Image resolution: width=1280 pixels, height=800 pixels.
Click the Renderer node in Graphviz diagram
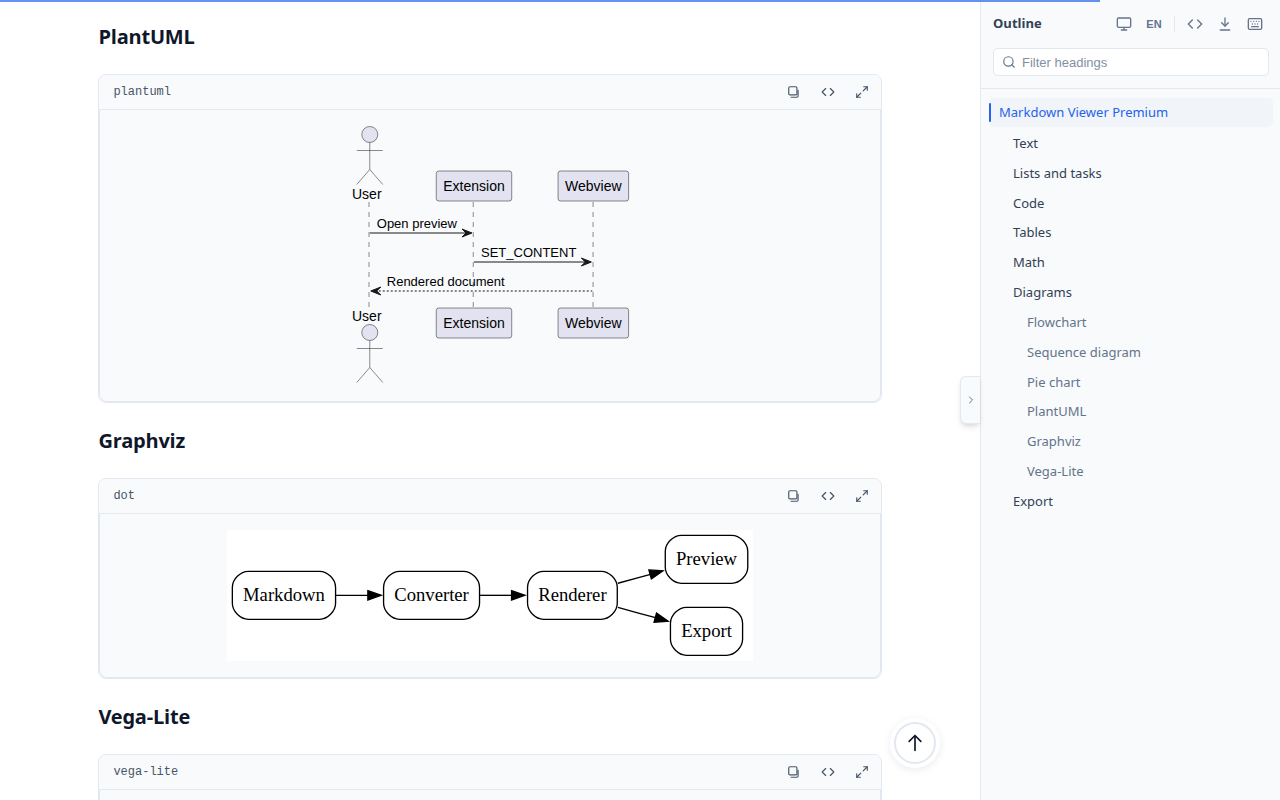click(x=572, y=595)
